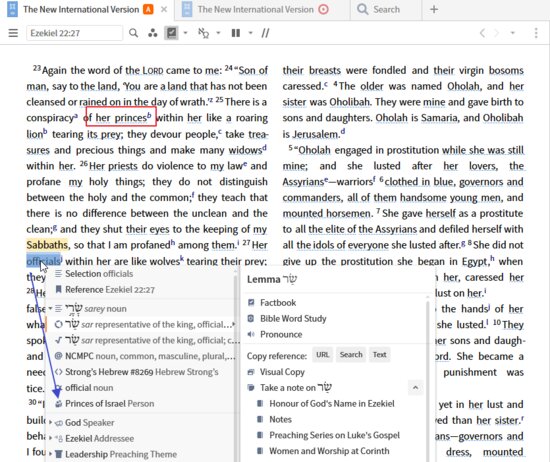Expand the 'God Speaker' arrow
The width and height of the screenshot is (550, 462).
[51, 423]
